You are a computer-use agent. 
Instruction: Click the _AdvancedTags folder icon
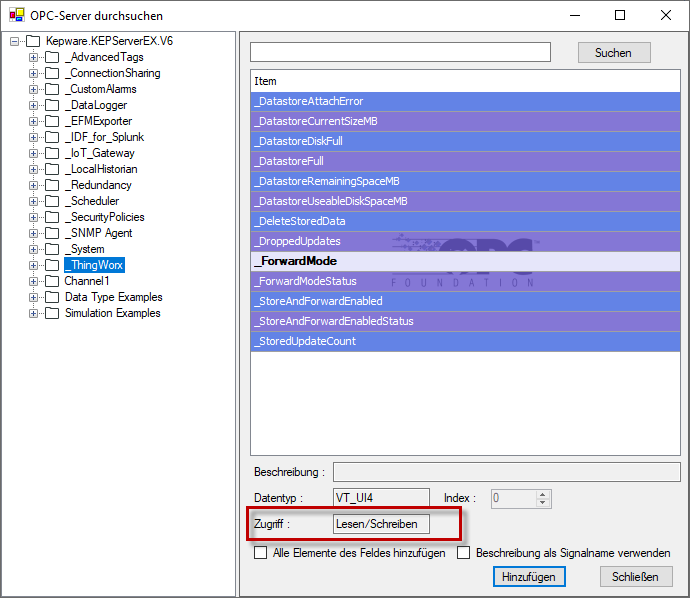tap(52, 57)
